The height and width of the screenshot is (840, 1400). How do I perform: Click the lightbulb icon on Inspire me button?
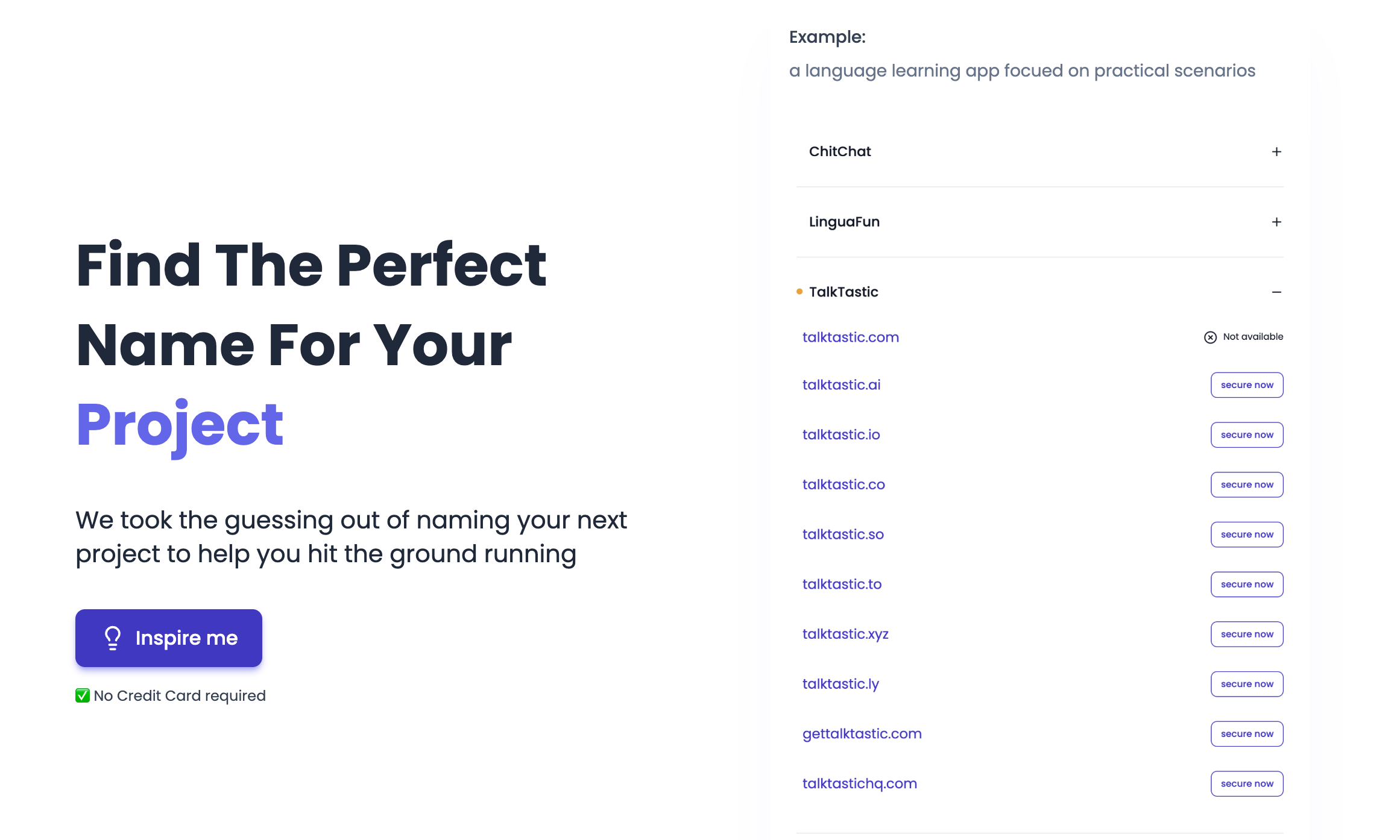point(112,638)
